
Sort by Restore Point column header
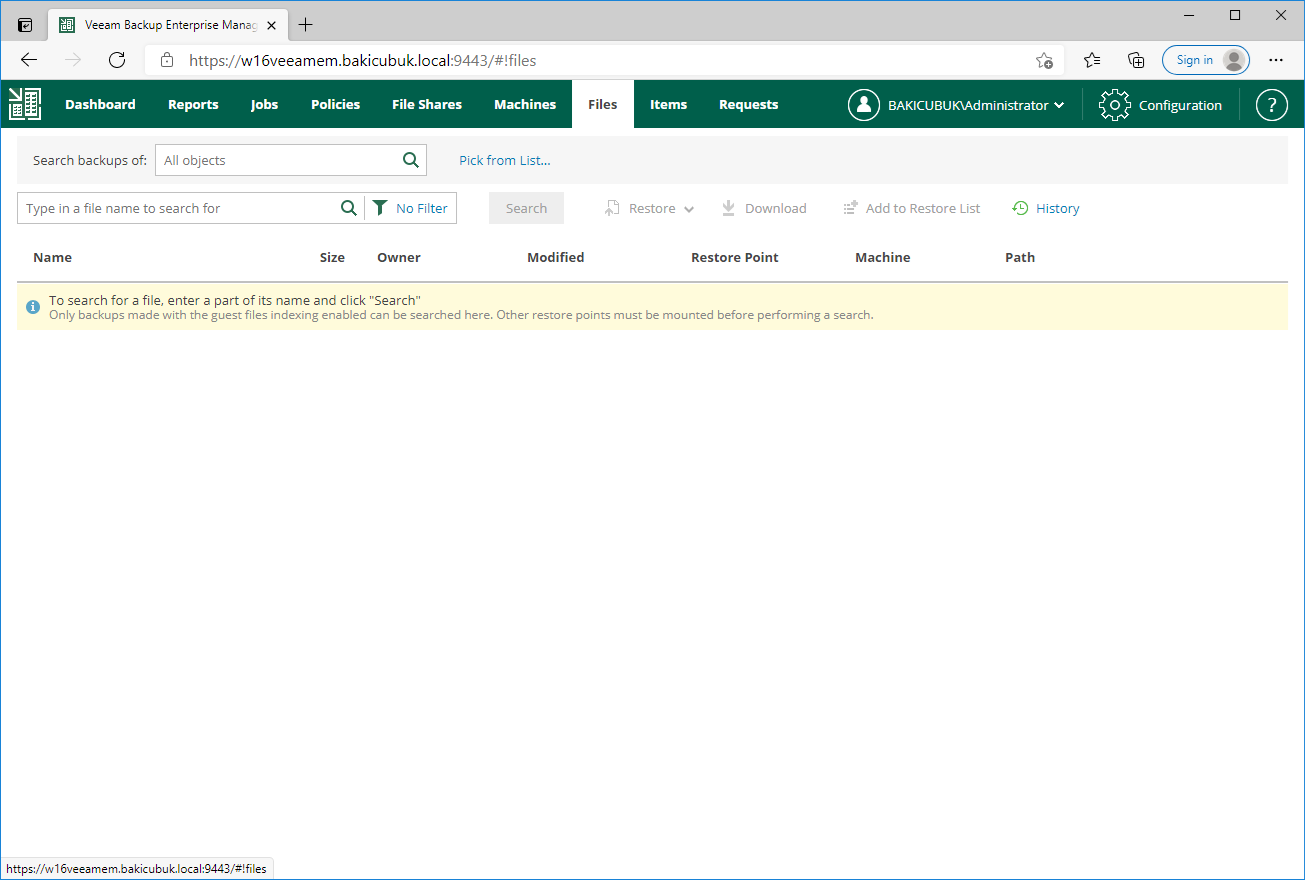(x=735, y=257)
